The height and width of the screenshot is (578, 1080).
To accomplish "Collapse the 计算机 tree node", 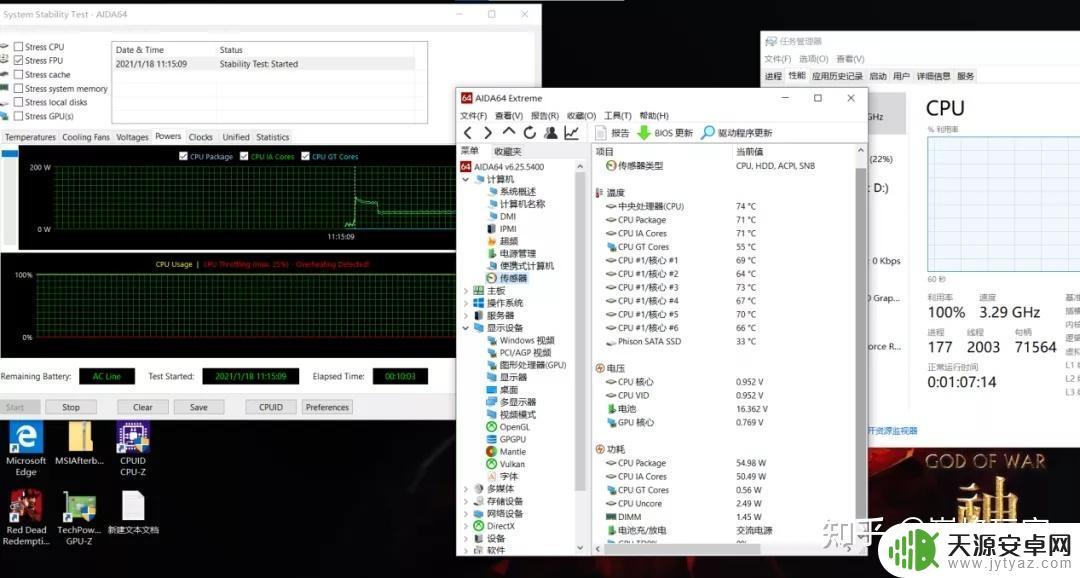I will pos(466,179).
